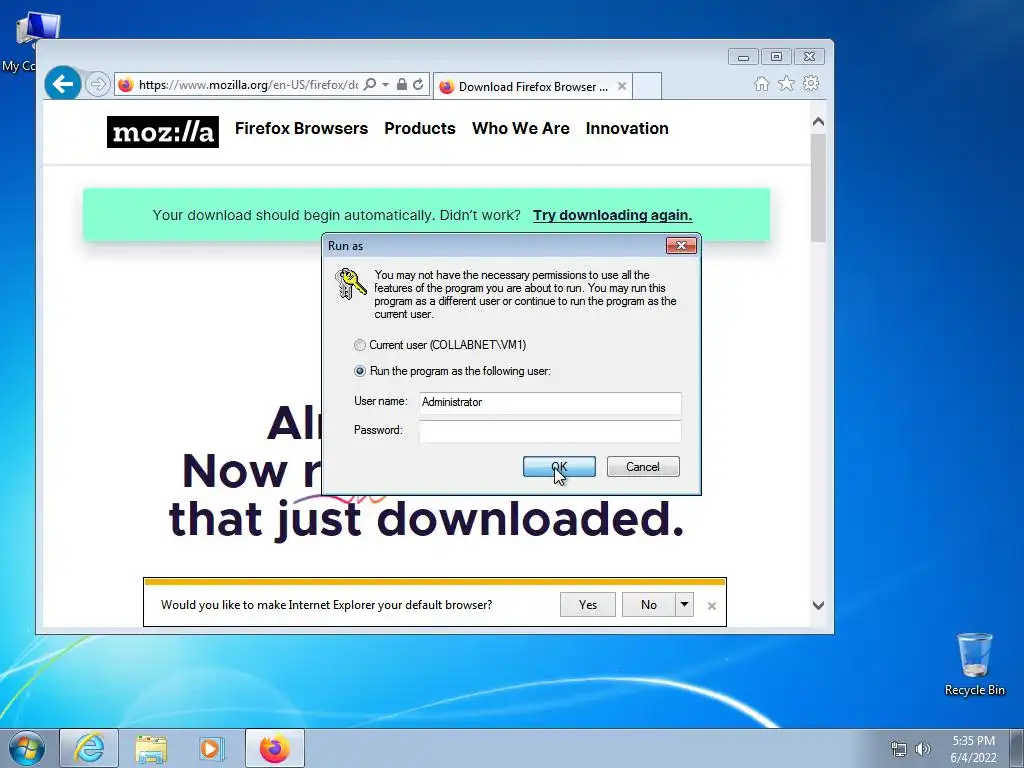Launch Windows Media Player from the taskbar
The height and width of the screenshot is (768, 1024).
pos(210,748)
